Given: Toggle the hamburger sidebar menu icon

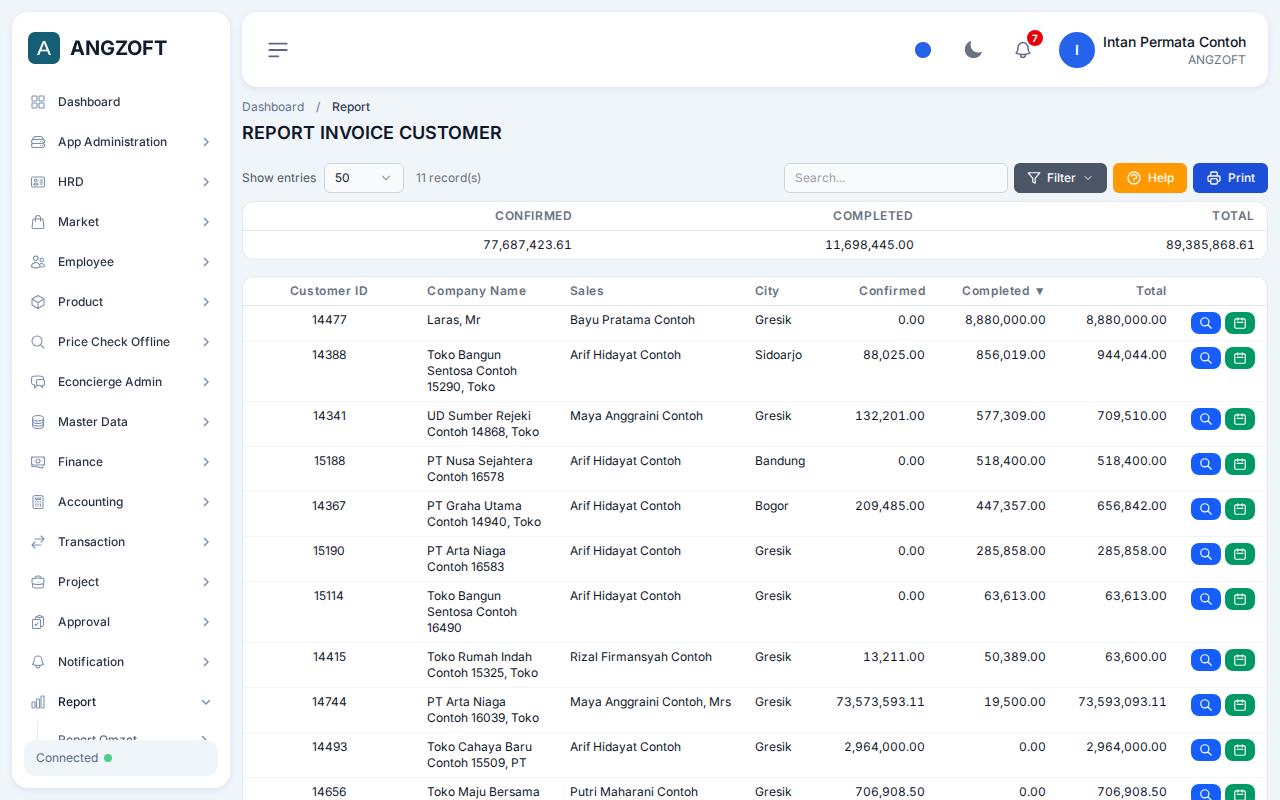Looking at the screenshot, I should (278, 50).
